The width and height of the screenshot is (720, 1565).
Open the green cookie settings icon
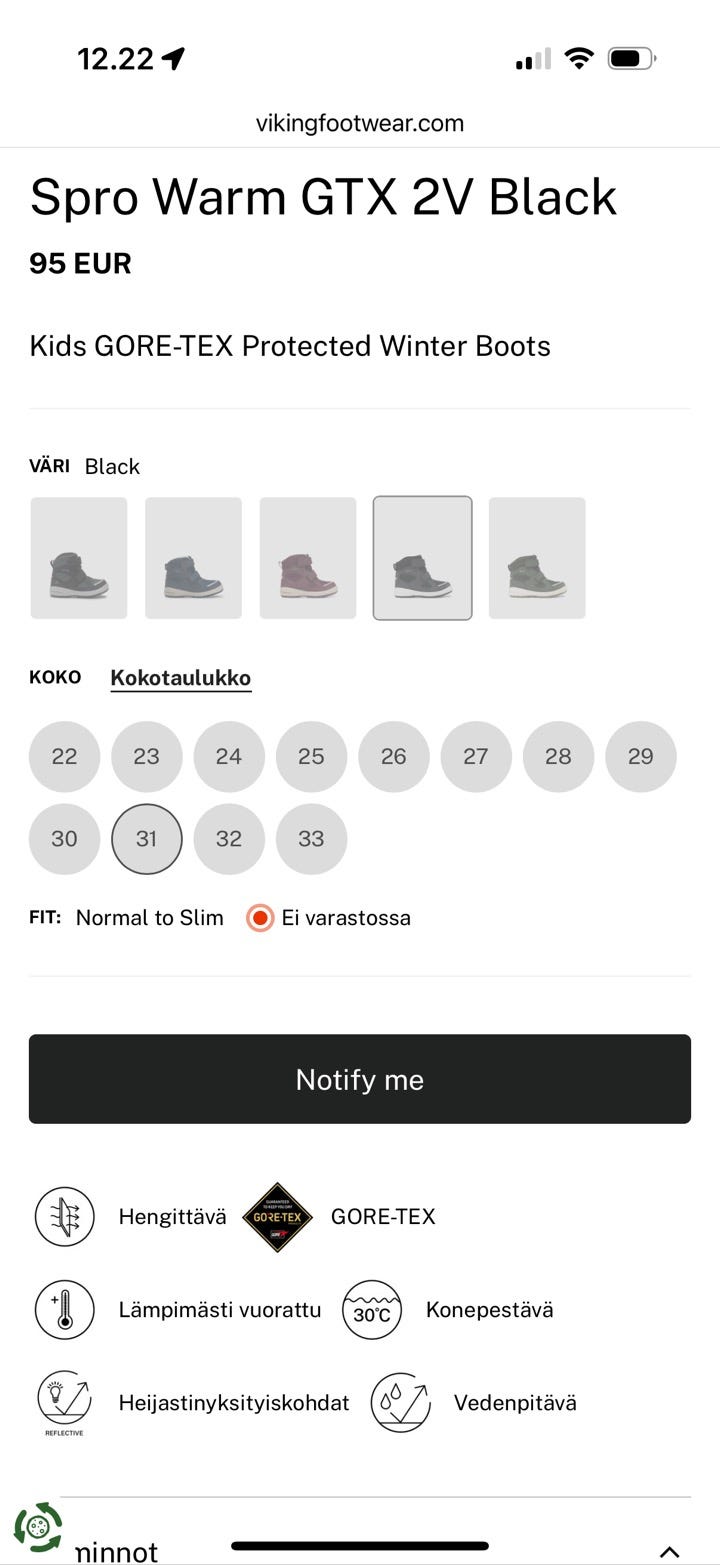[x=38, y=1527]
